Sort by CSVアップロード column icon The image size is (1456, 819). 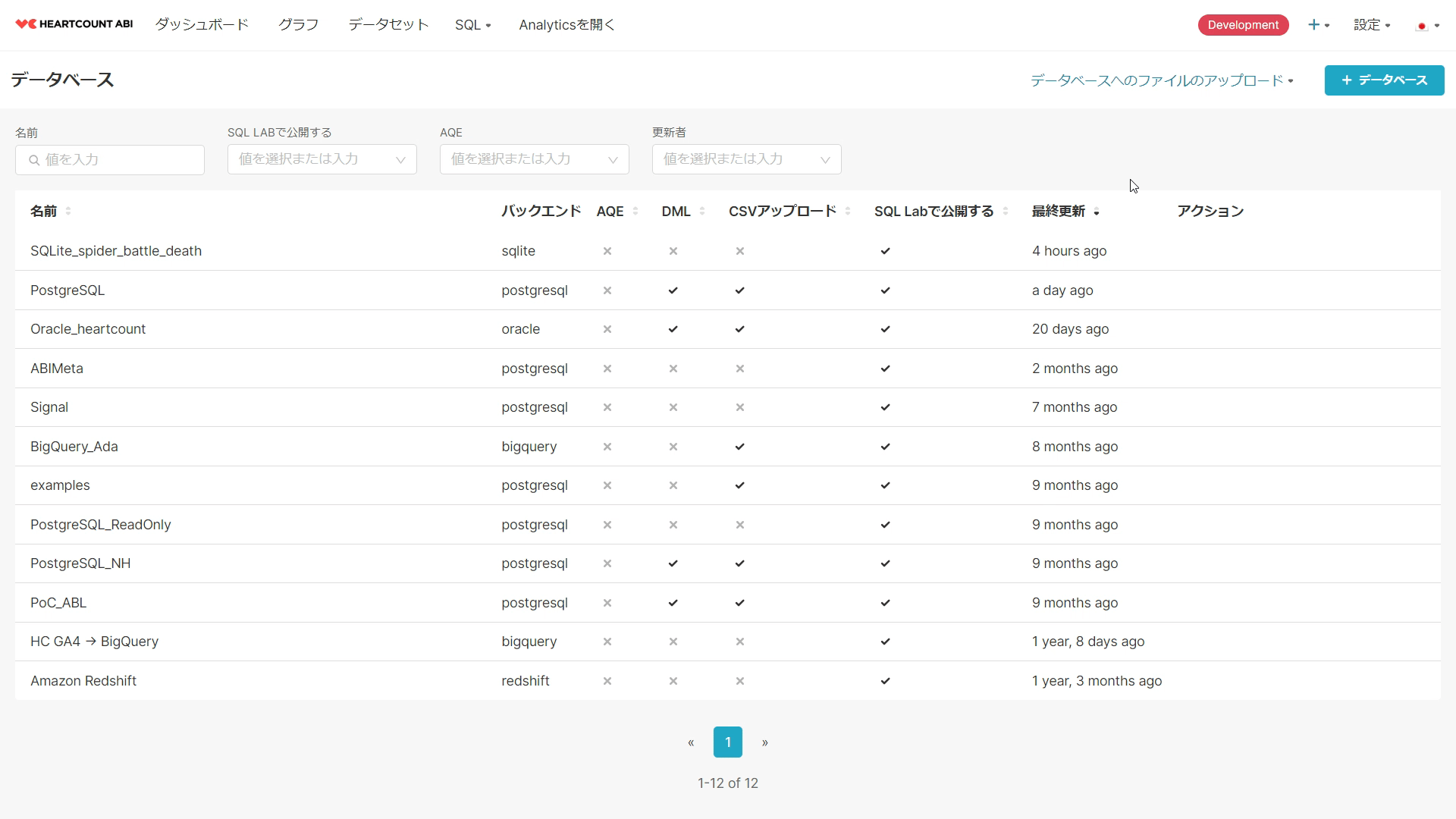coord(848,212)
